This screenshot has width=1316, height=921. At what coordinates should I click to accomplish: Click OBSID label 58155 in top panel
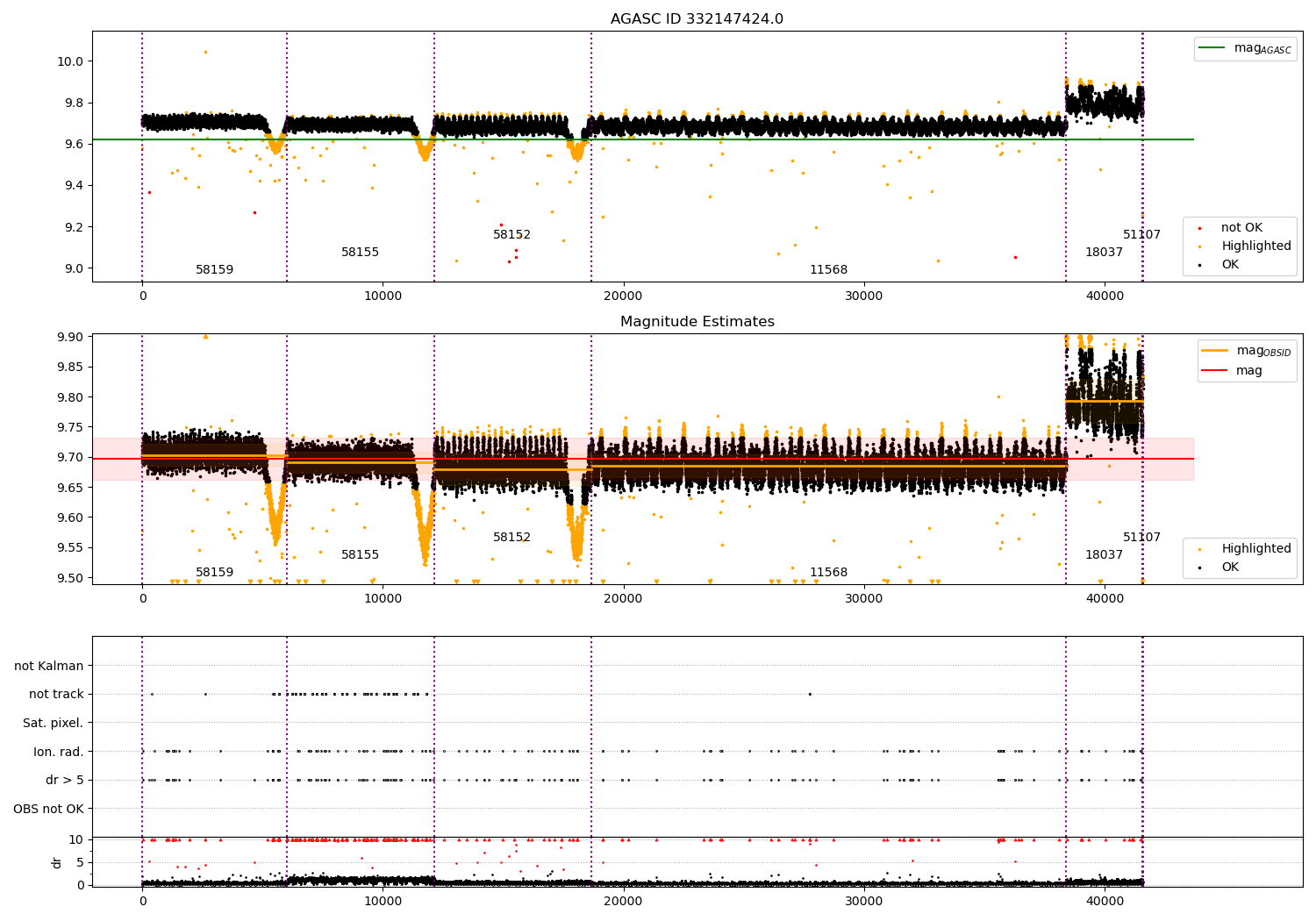[x=361, y=253]
